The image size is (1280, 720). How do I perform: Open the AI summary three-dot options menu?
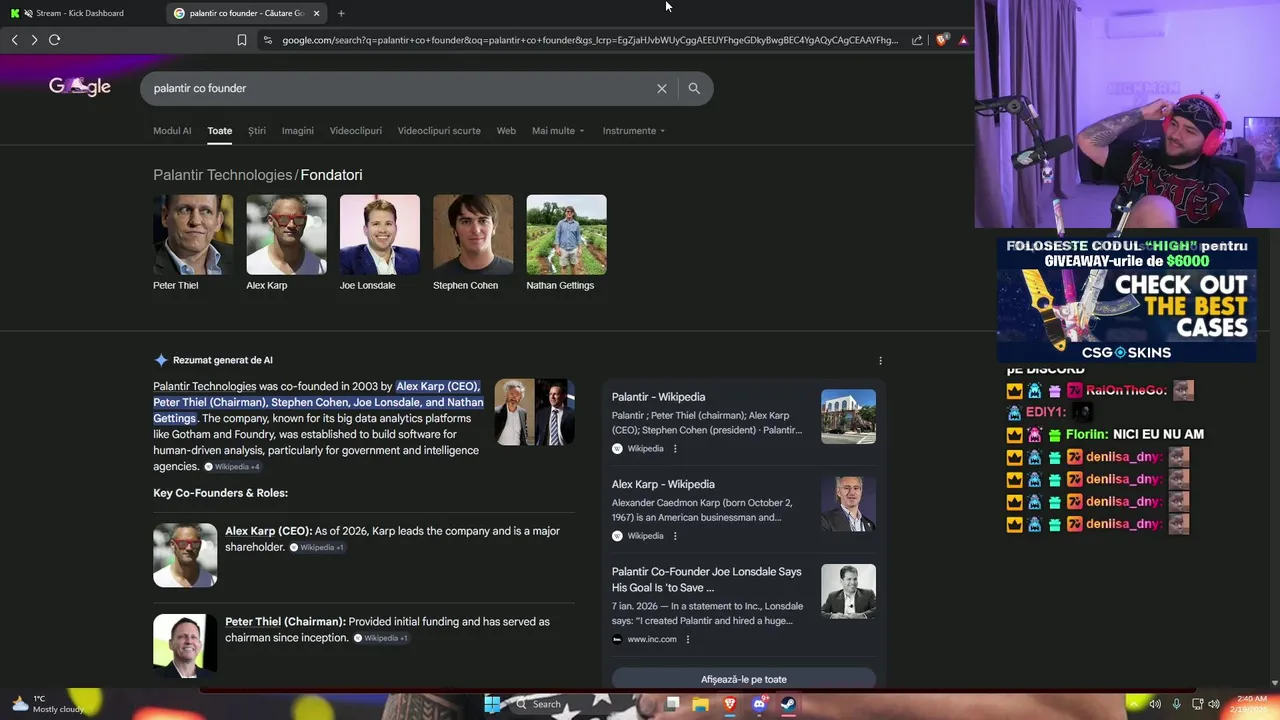click(880, 361)
